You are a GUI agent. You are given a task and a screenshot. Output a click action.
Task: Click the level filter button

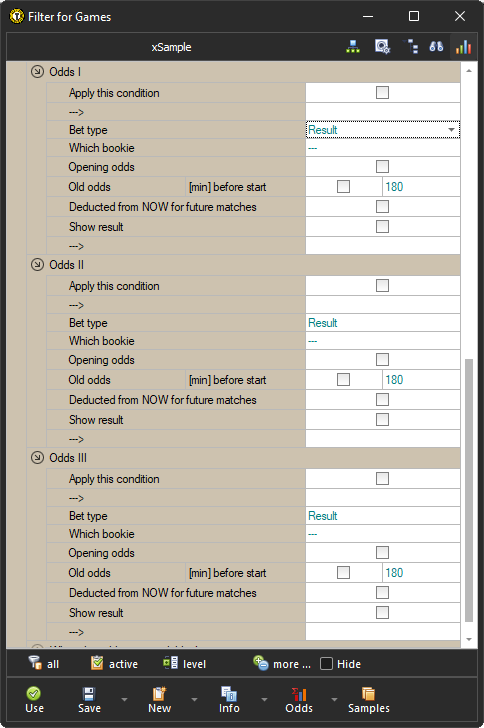[x=184, y=663]
